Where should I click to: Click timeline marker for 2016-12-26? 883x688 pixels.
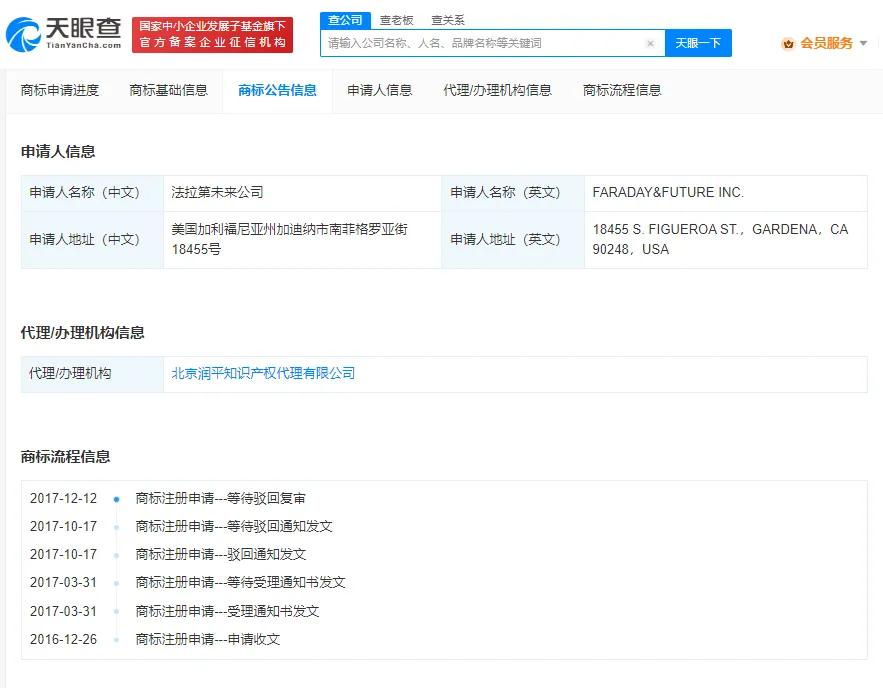117,640
